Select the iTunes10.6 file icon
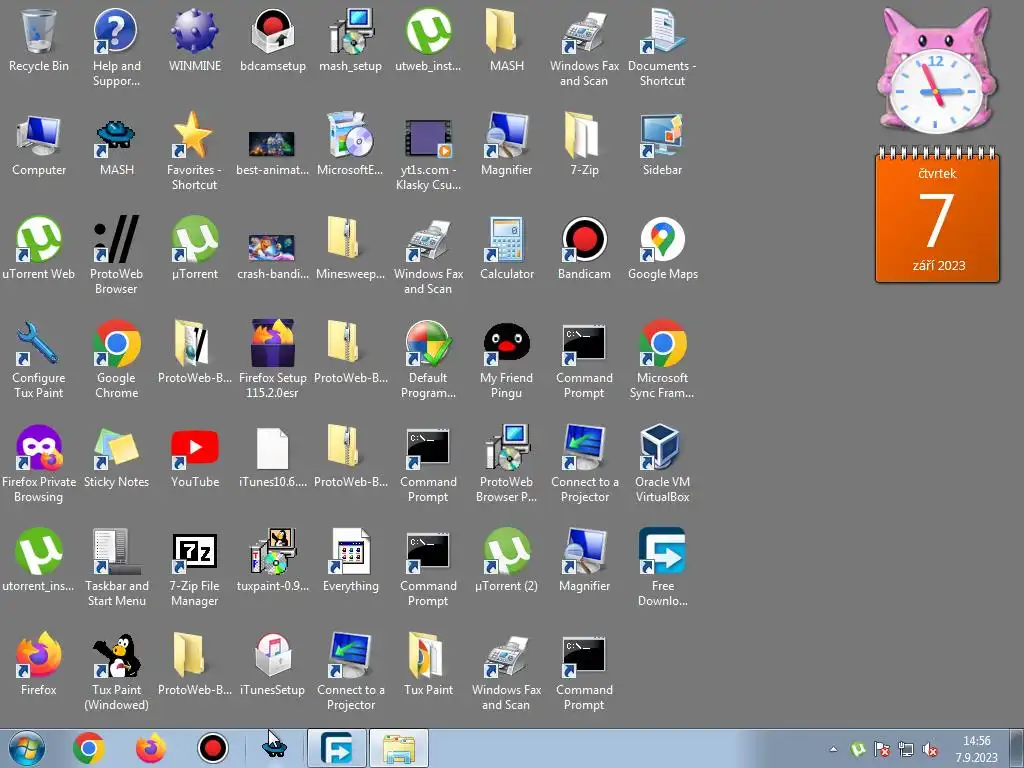Viewport: 1024px width, 768px height. pyautogui.click(x=272, y=448)
